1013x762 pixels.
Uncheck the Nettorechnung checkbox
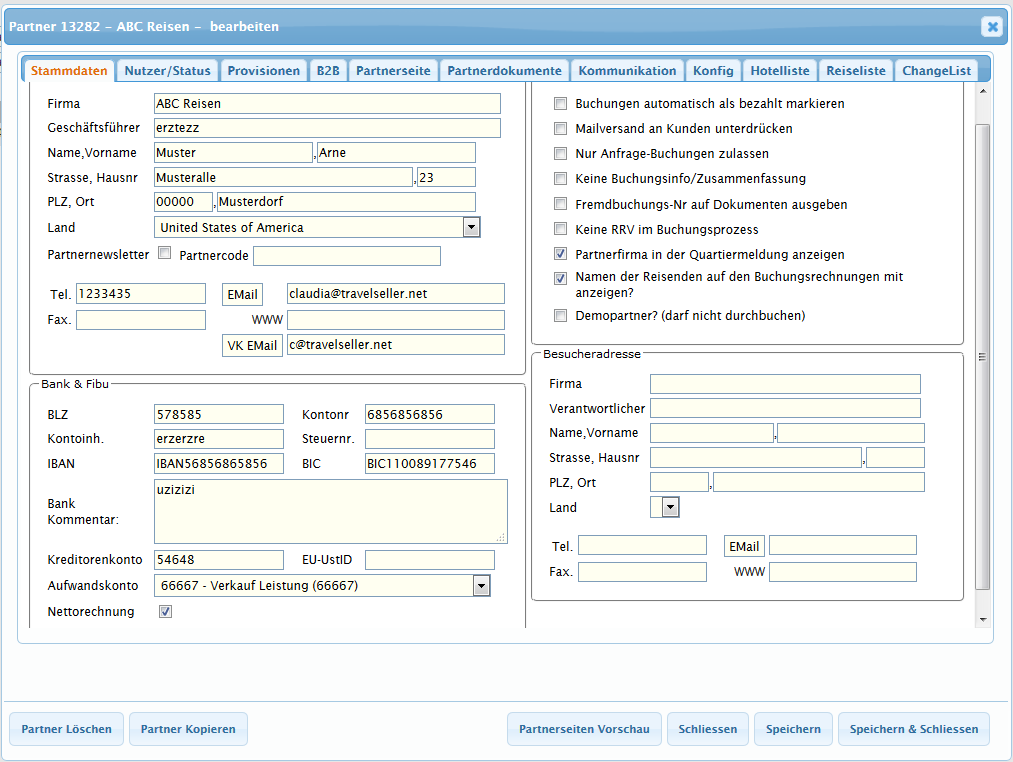pyautogui.click(x=165, y=611)
